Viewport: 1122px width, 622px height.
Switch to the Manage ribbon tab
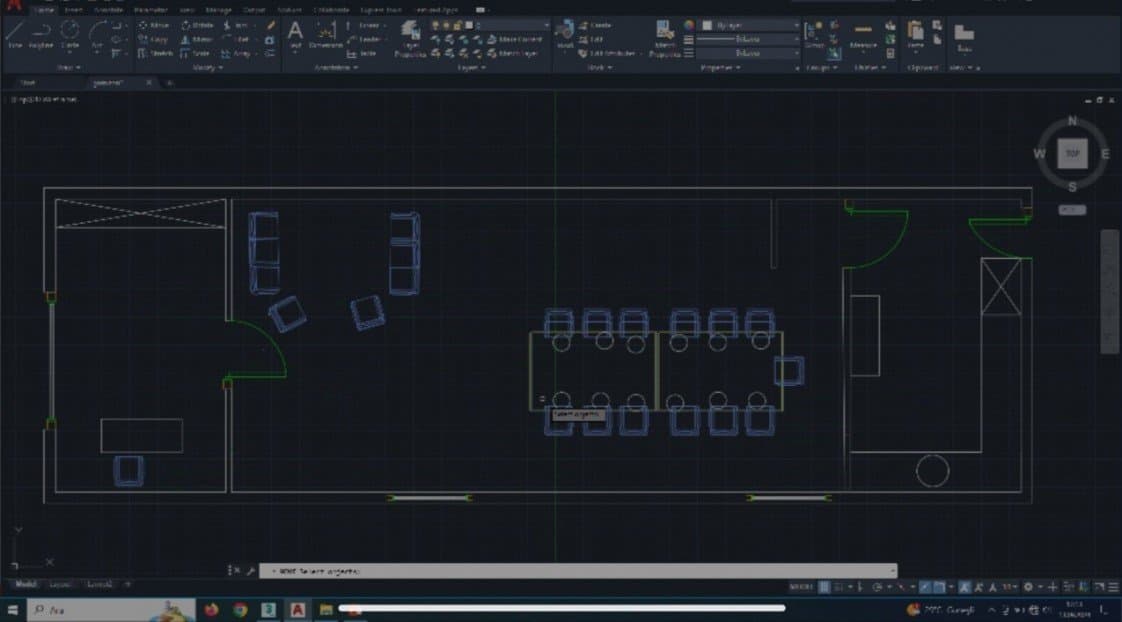click(218, 10)
